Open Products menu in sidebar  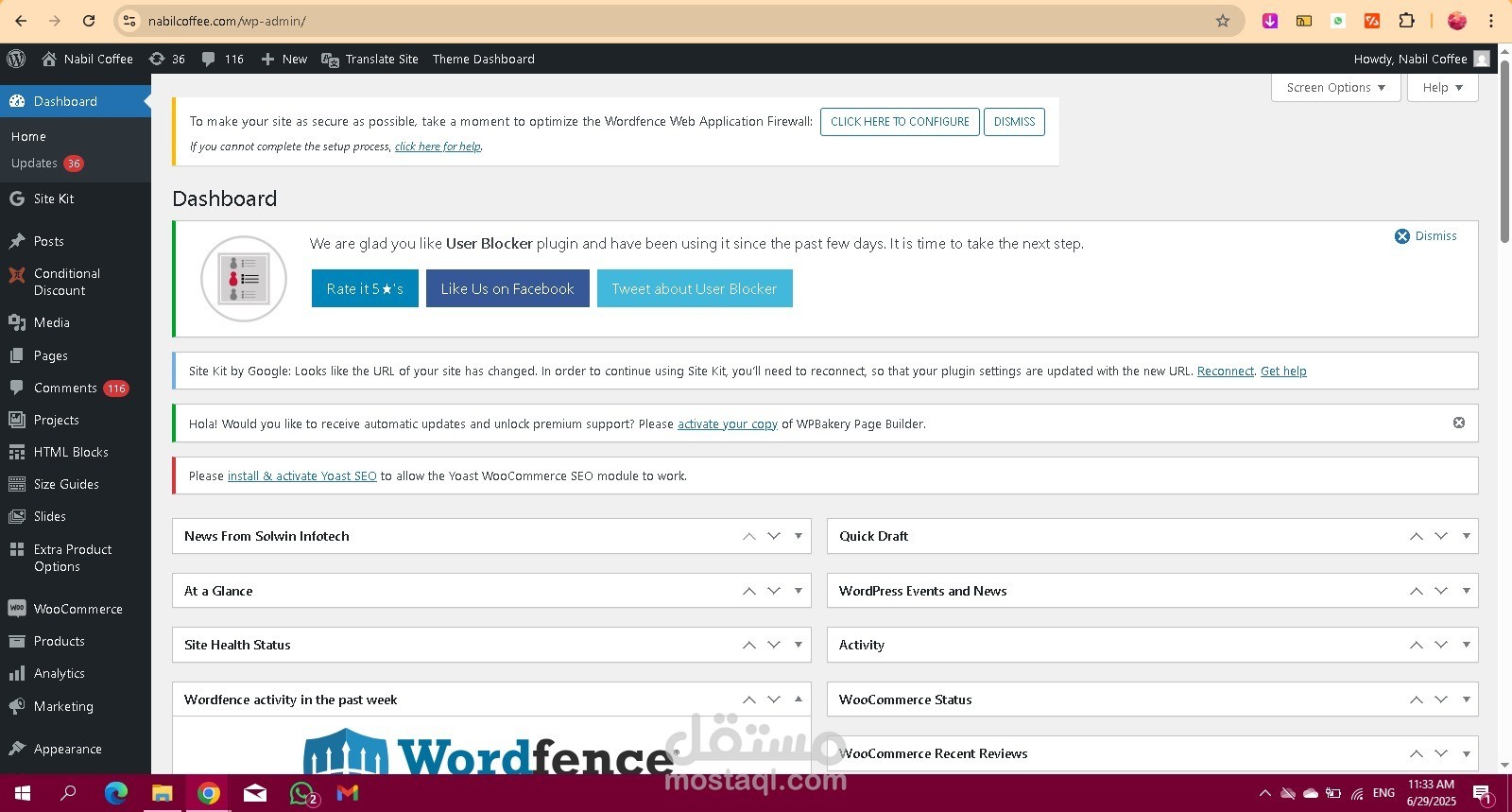(x=76, y=641)
